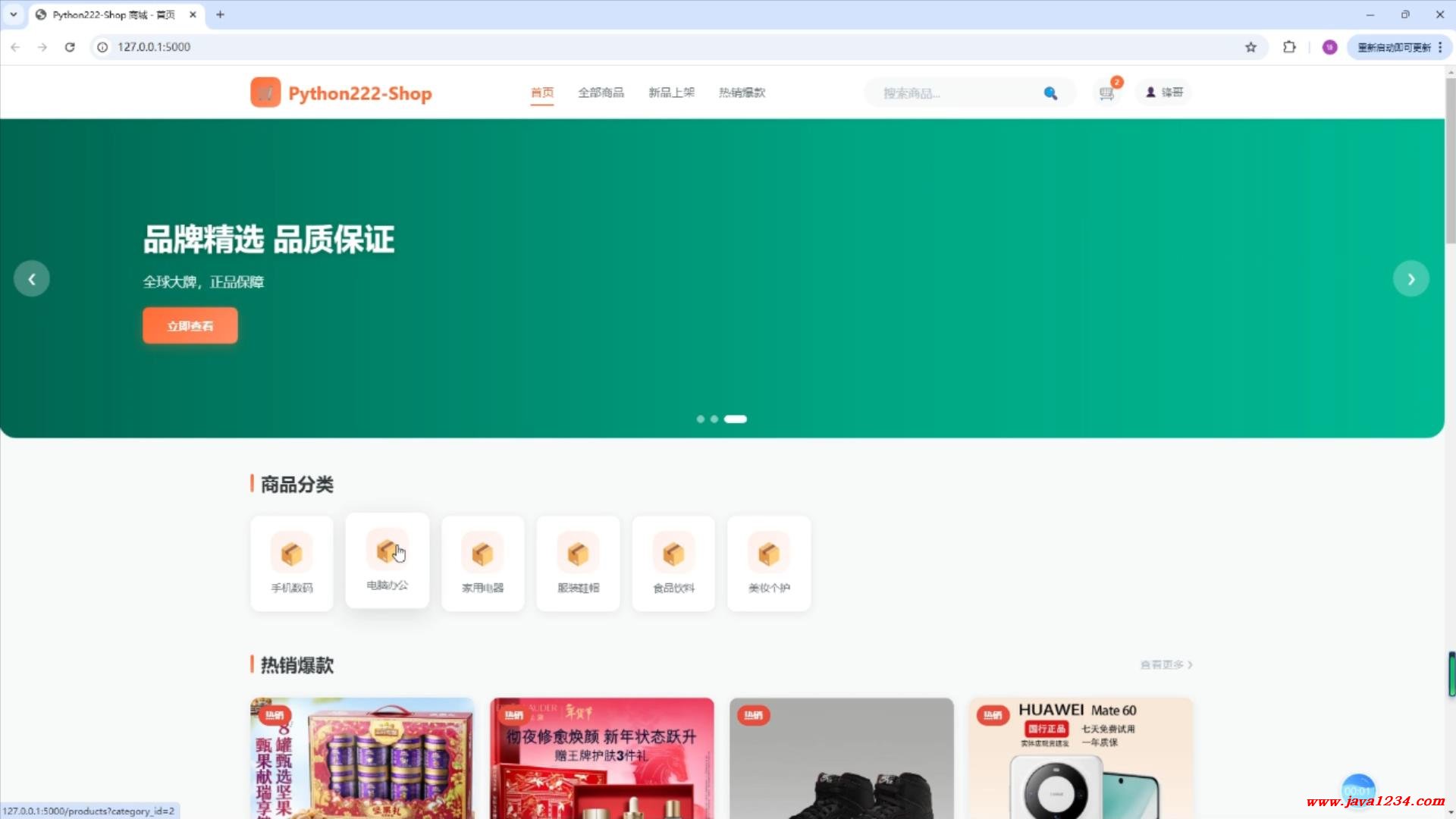This screenshot has height=819, width=1456.
Task: Go to previous banner slide arrow
Action: (x=32, y=279)
